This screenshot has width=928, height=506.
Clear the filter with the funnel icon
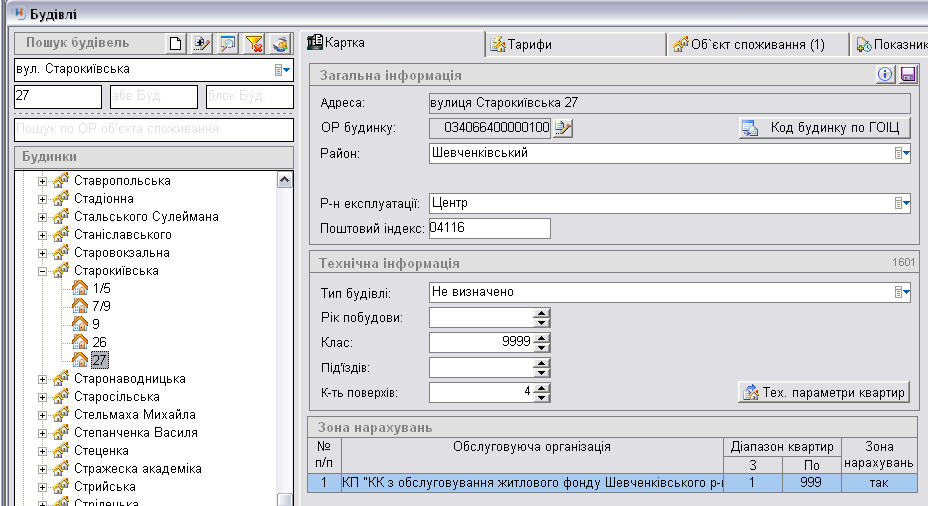click(x=254, y=43)
